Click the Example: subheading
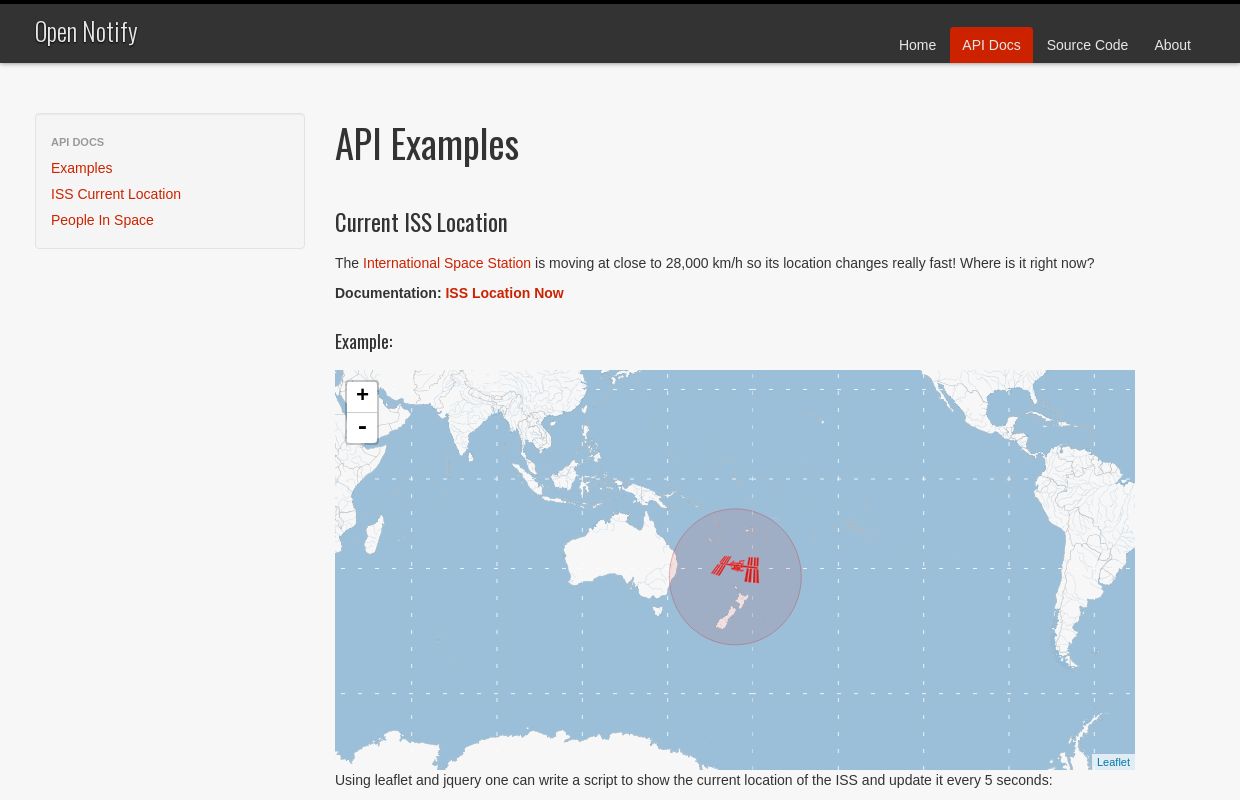The image size is (1240, 800). pyautogui.click(x=364, y=342)
